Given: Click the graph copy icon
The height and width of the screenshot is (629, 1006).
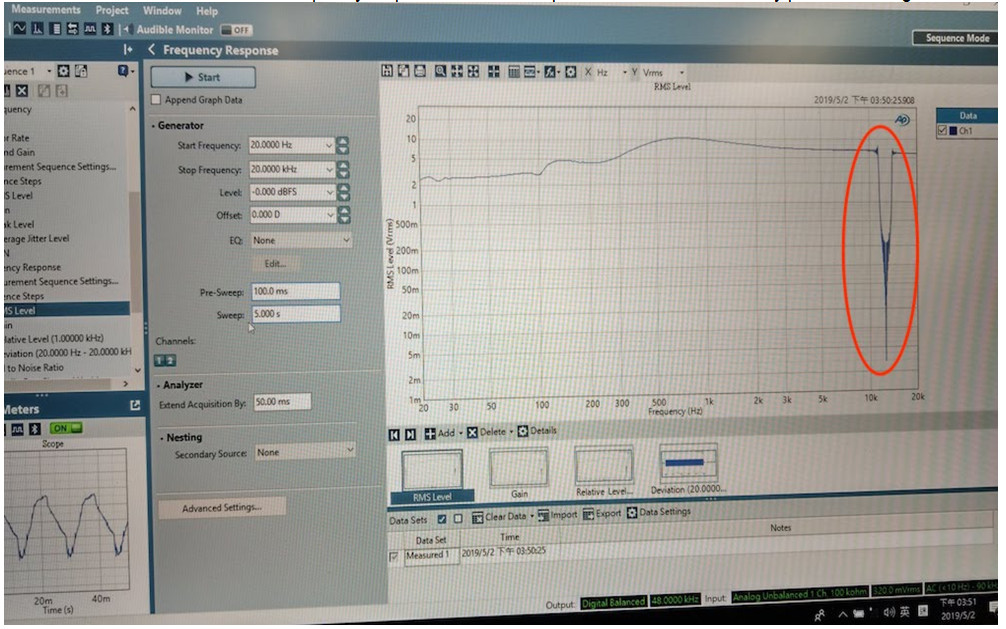Looking at the screenshot, I should coord(403,71).
